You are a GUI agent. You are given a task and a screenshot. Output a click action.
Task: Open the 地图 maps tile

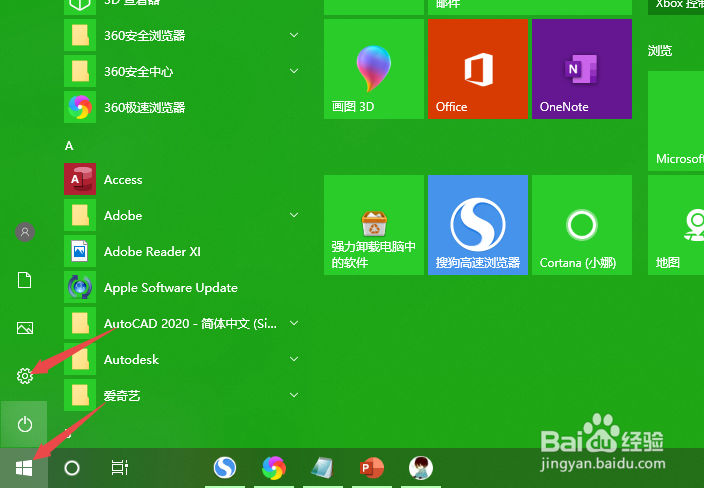[x=676, y=225]
